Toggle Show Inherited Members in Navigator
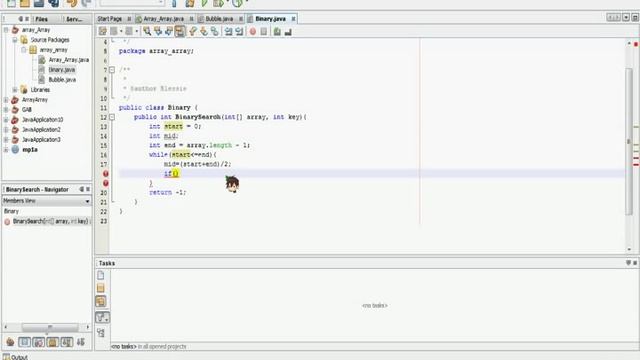Screen dimensions: 640x360 tap(10, 342)
